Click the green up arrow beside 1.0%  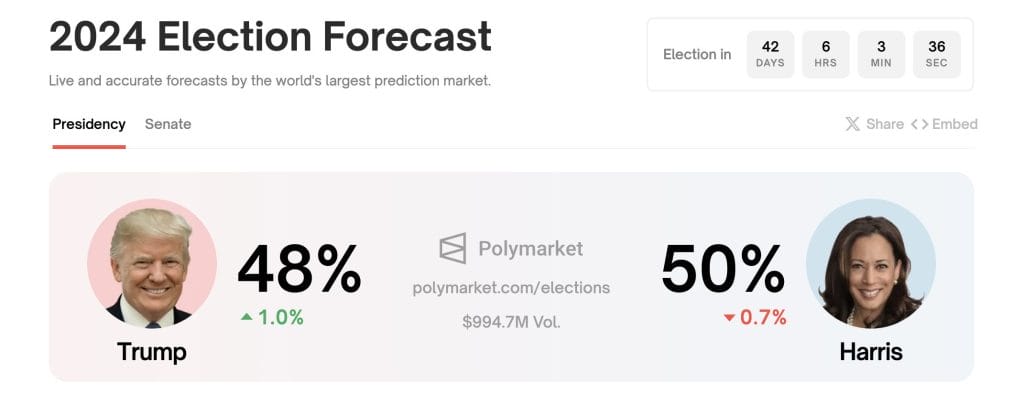coord(246,317)
